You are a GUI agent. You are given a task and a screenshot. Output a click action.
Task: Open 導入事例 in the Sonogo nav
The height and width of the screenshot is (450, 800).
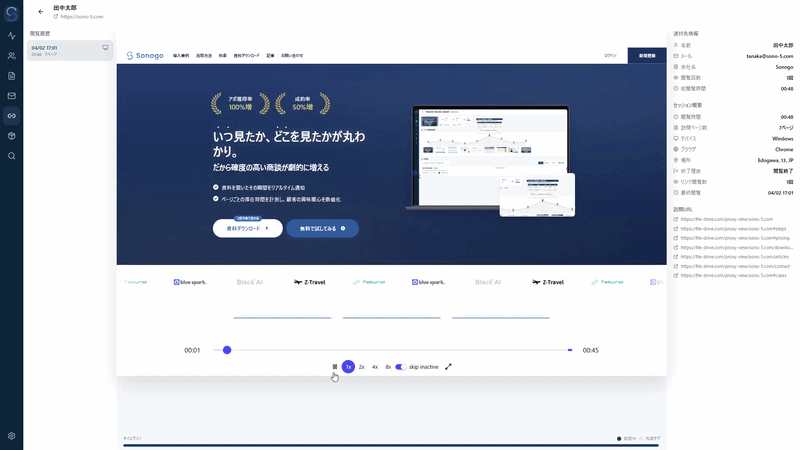click(181, 56)
